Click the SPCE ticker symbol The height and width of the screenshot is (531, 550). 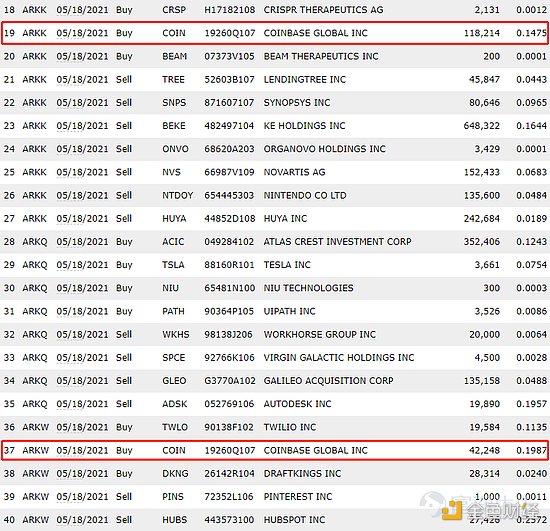point(173,358)
